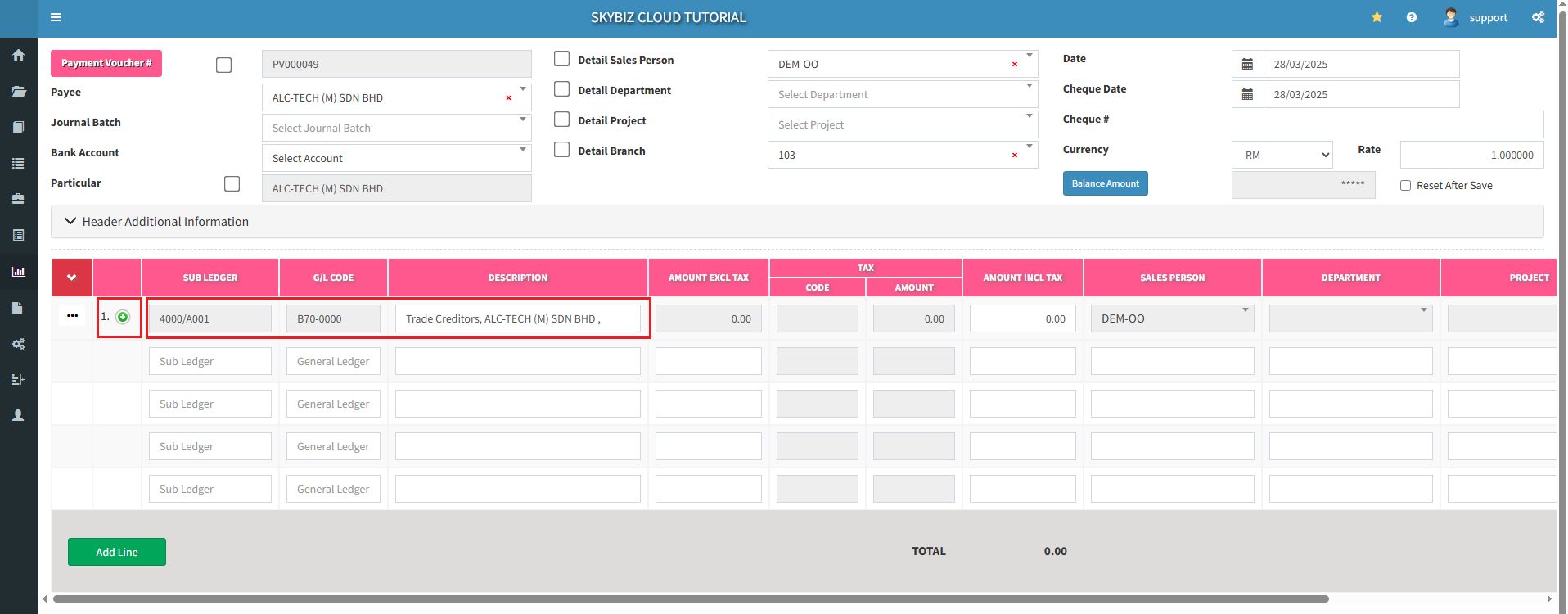Click the Balance Amount button

coord(1105,183)
